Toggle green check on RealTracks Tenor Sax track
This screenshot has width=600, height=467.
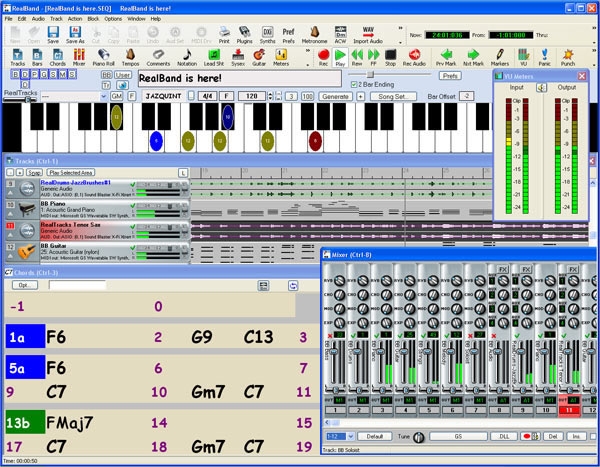133,227
